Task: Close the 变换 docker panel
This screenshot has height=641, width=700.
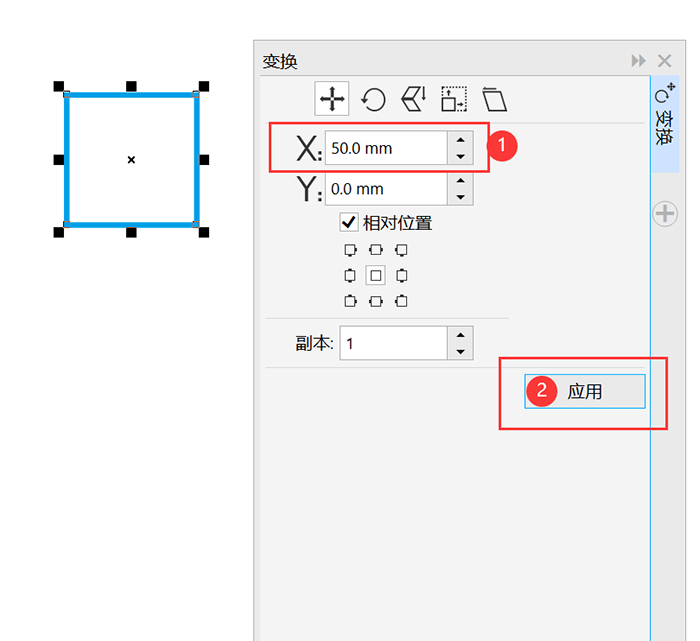Action: tap(665, 61)
